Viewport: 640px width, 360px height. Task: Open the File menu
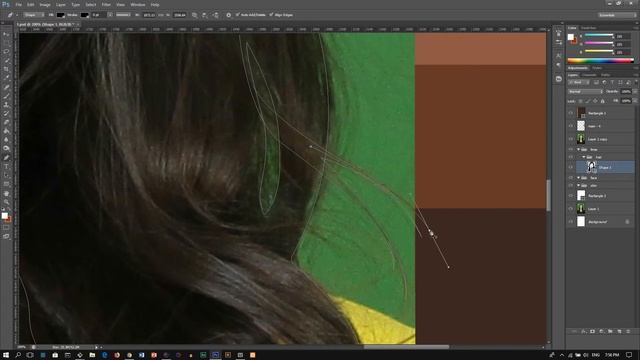pyautogui.click(x=18, y=4)
